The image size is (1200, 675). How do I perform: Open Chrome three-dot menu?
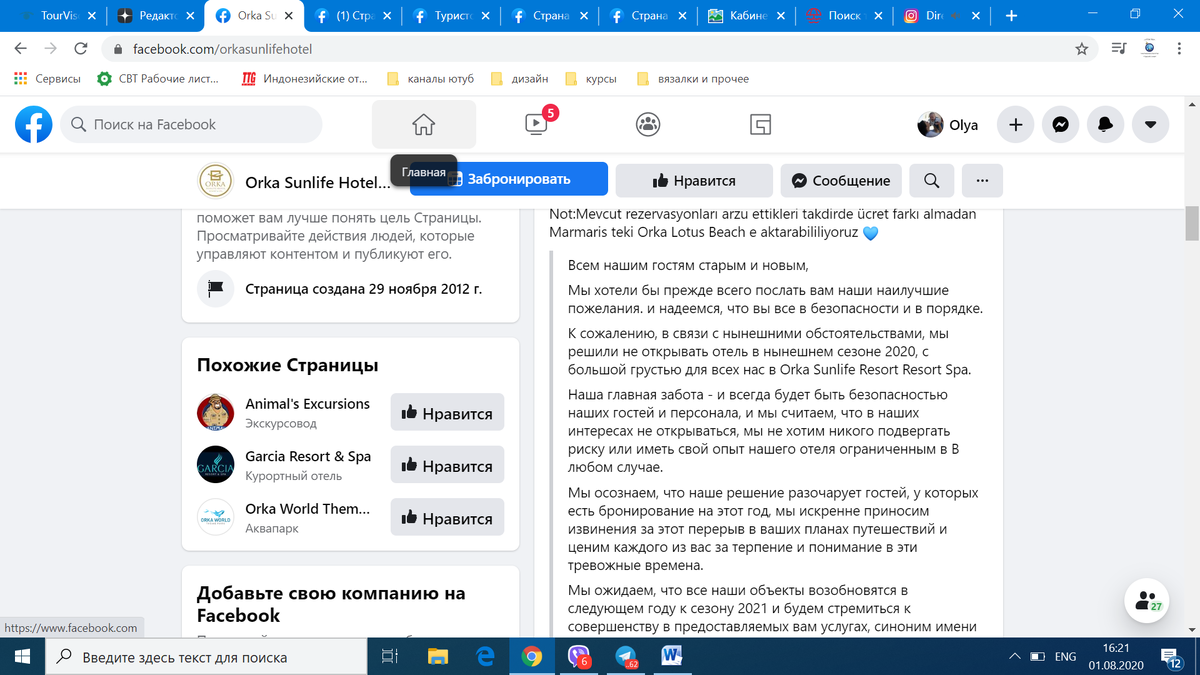pyautogui.click(x=1180, y=49)
